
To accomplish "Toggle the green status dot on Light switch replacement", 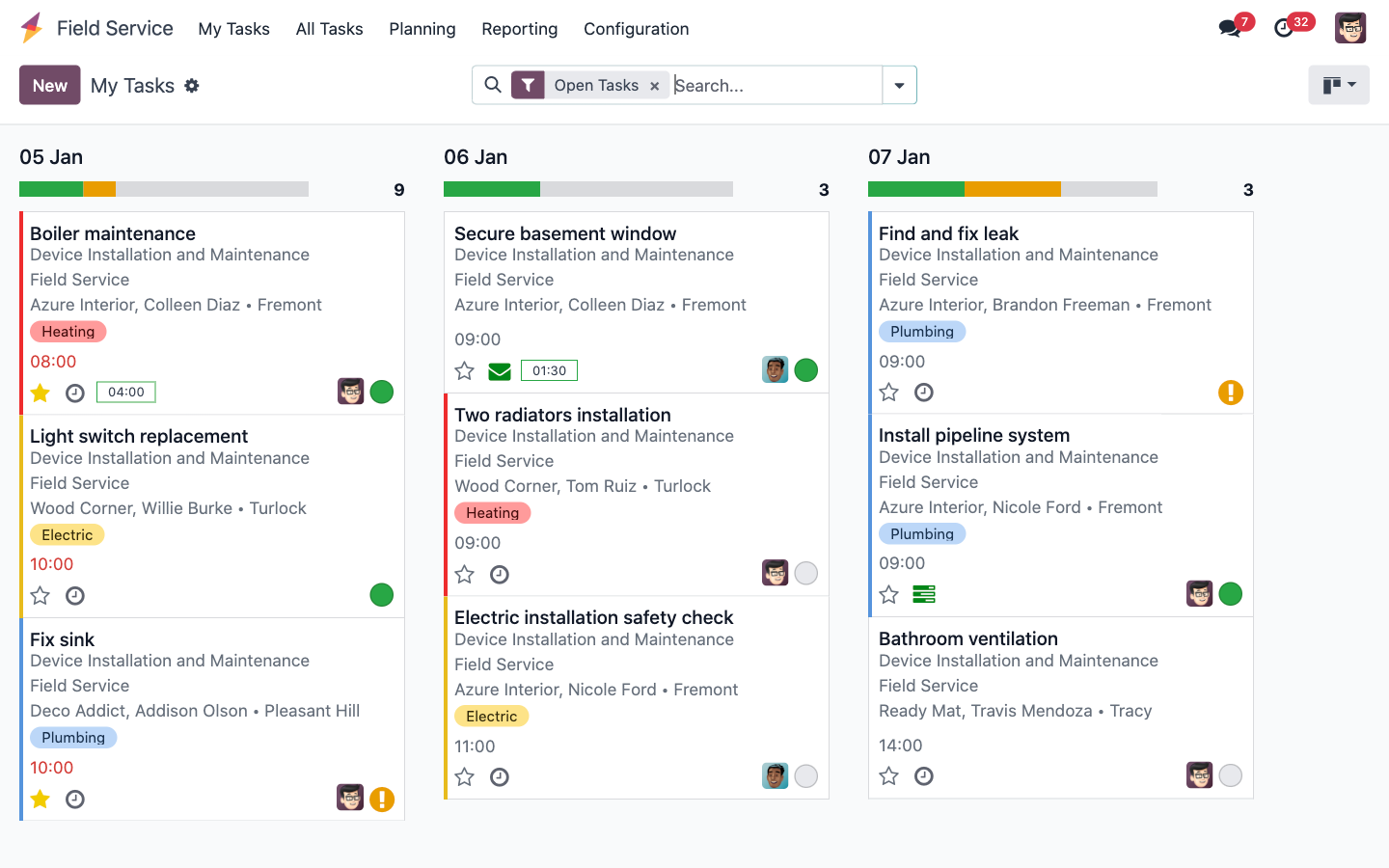I will click(382, 595).
